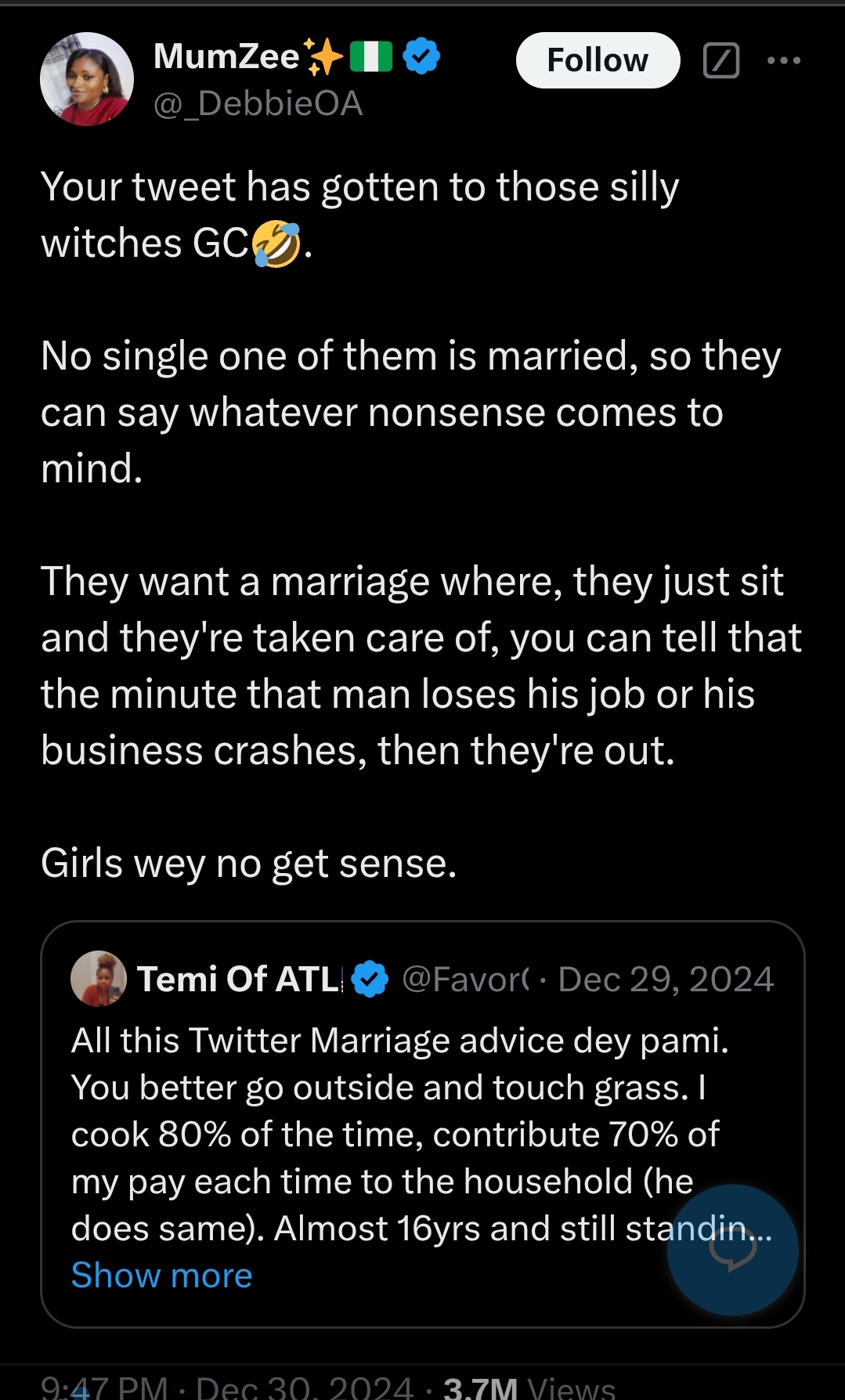845x1400 pixels.
Task: Open the quoted tweet's Dec 29, 2024 date
Action: 666,979
